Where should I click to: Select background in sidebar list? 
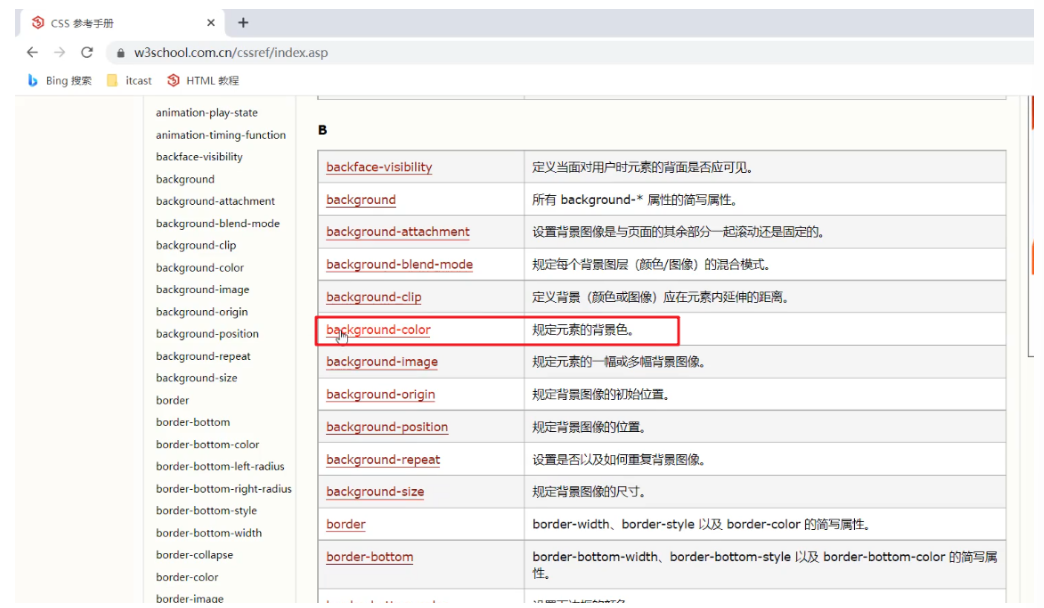tap(185, 179)
